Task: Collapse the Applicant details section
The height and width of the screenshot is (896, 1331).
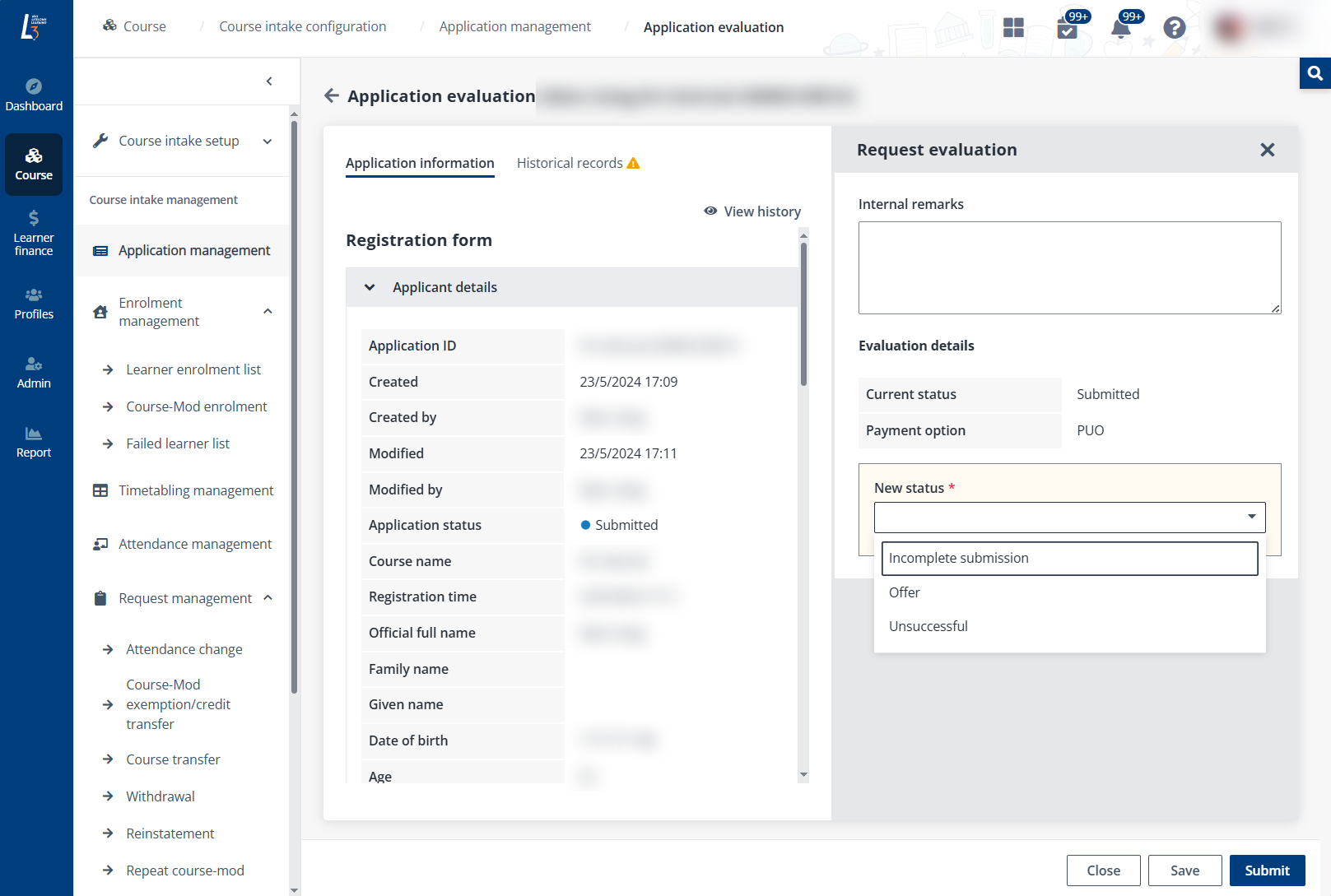Action: click(370, 287)
